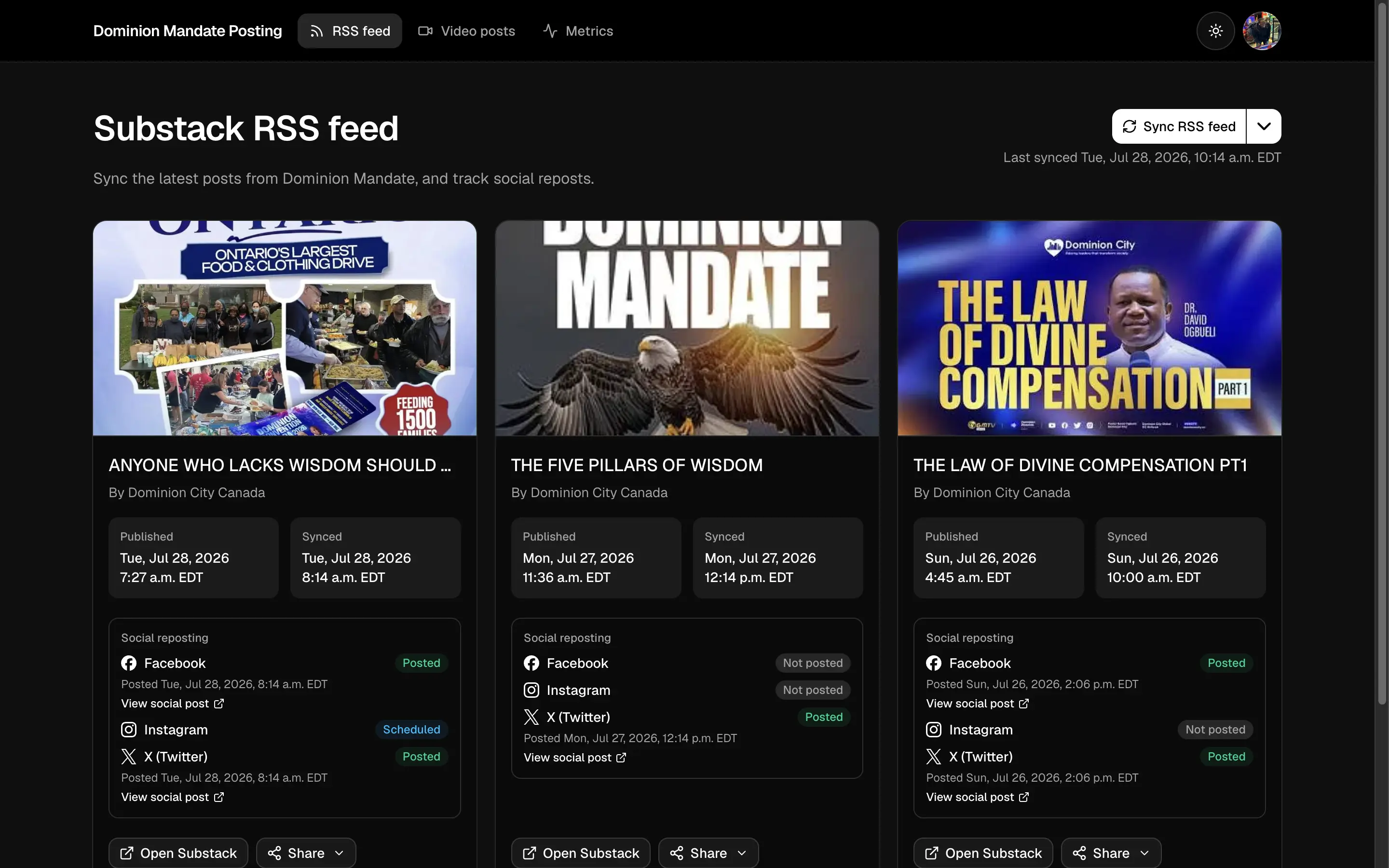The image size is (1389, 868).
Task: Click Scheduled badge beside Instagram in first card
Action: (411, 730)
